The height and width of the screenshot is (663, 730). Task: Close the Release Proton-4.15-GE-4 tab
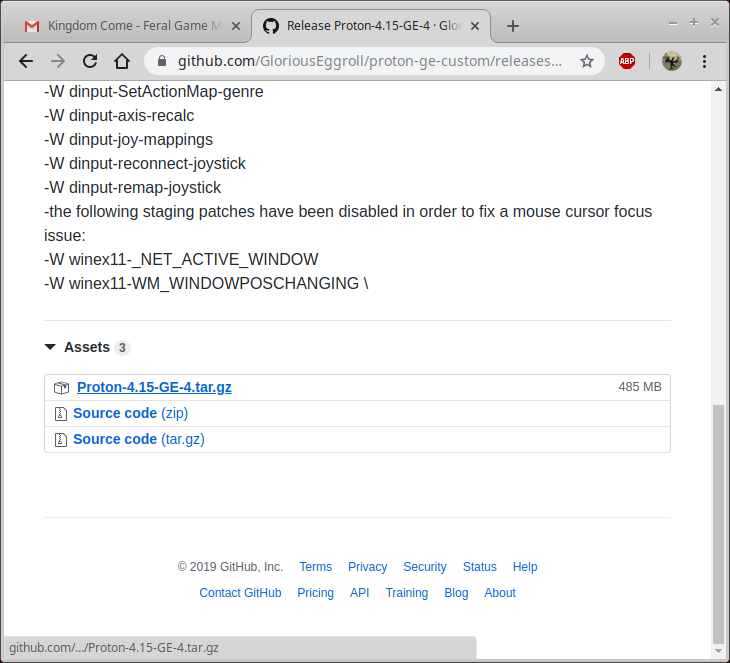coord(475,26)
